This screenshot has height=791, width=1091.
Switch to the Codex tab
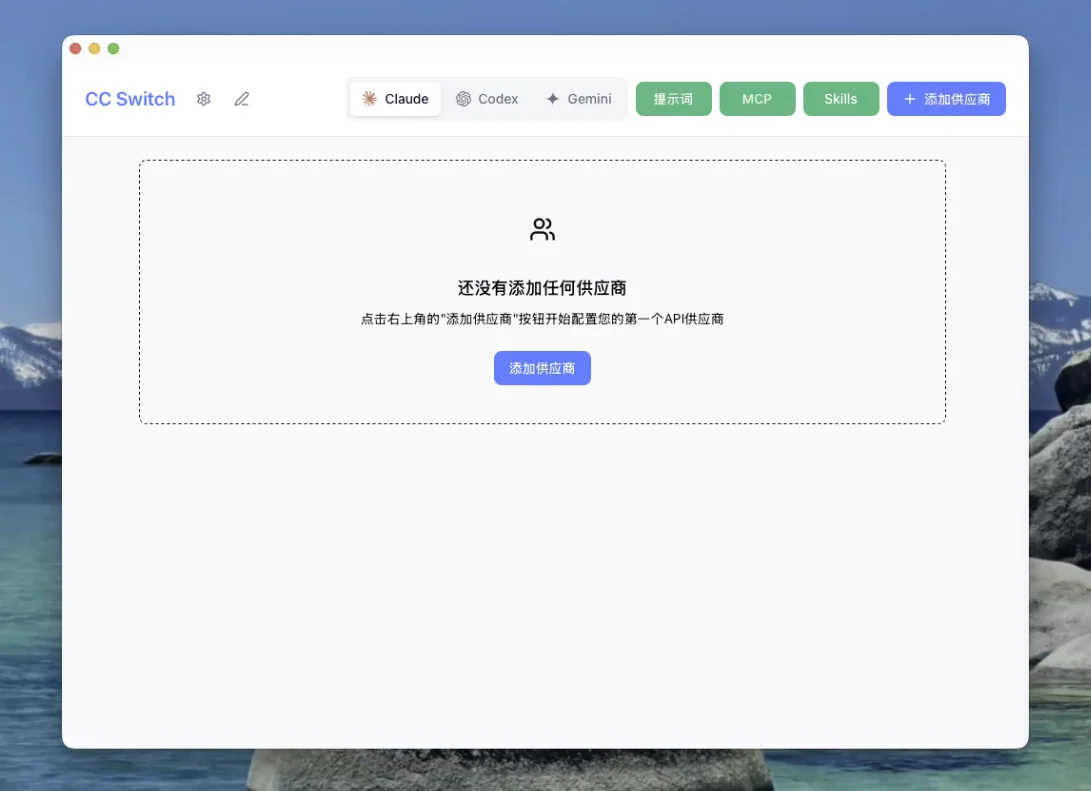pyautogui.click(x=487, y=98)
